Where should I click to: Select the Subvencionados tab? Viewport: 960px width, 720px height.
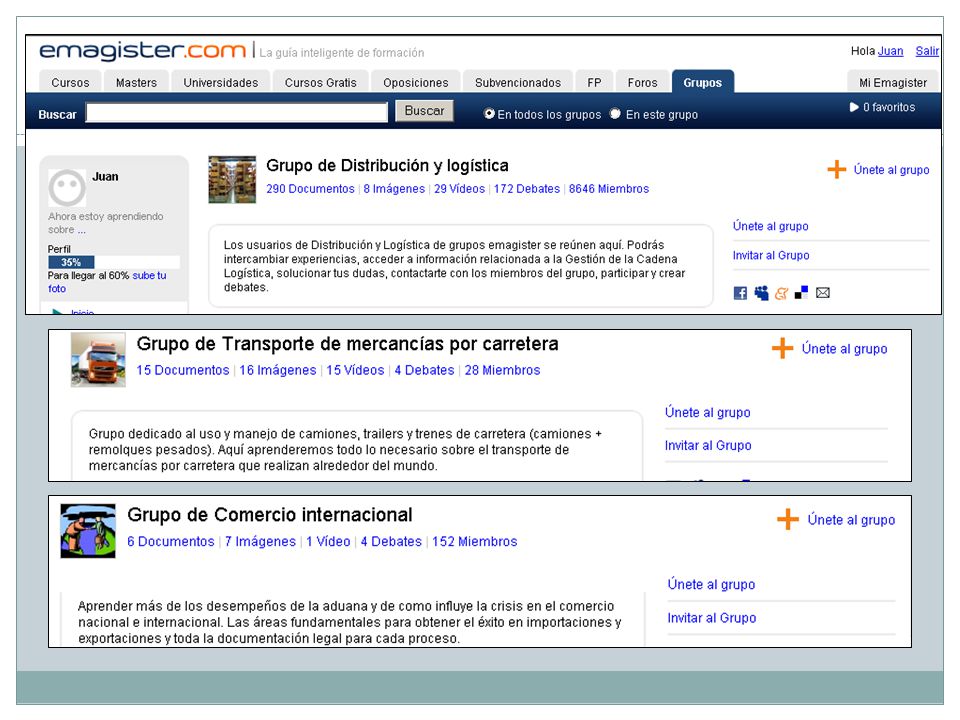point(517,82)
